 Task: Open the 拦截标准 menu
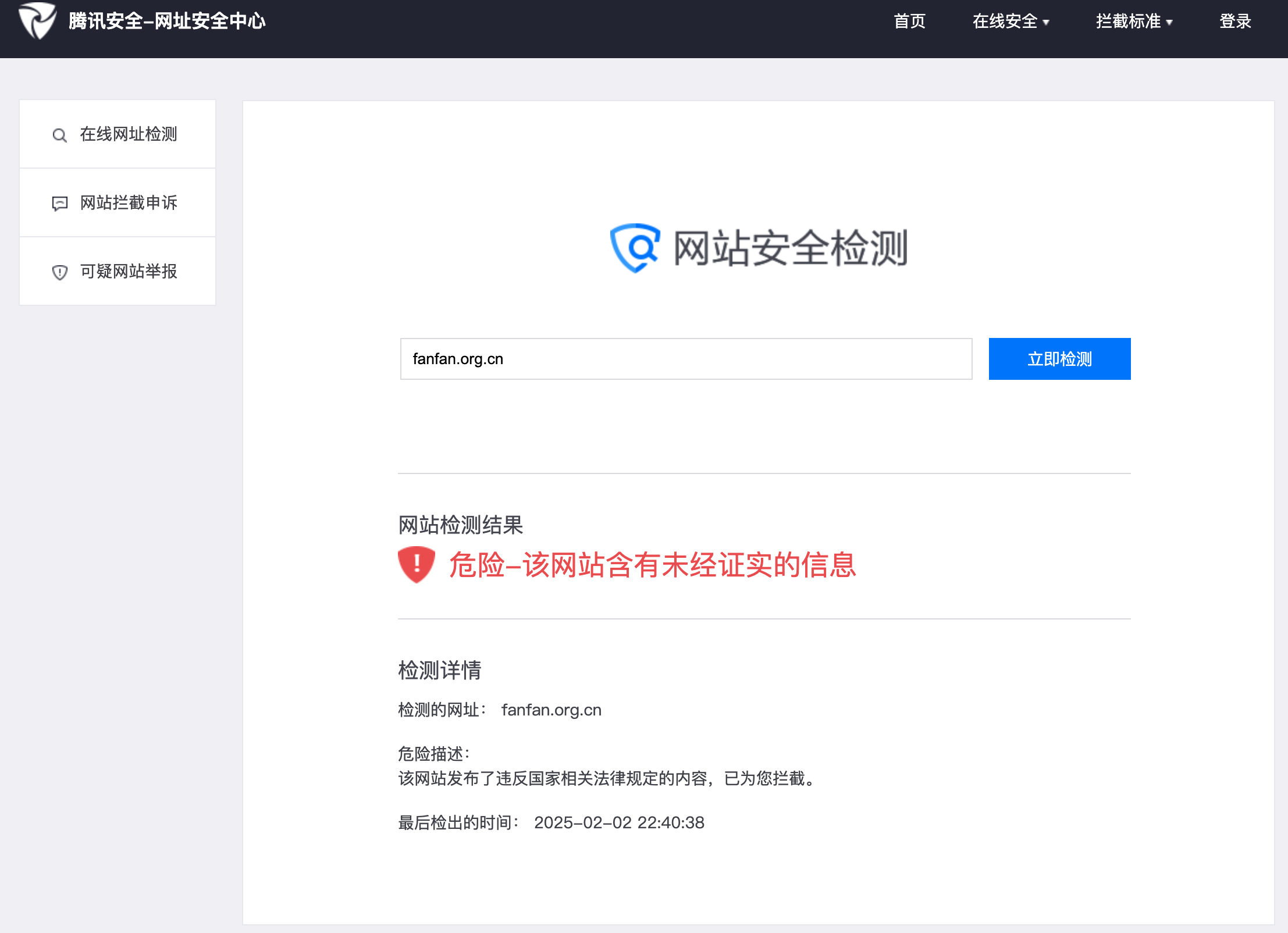[x=1129, y=22]
